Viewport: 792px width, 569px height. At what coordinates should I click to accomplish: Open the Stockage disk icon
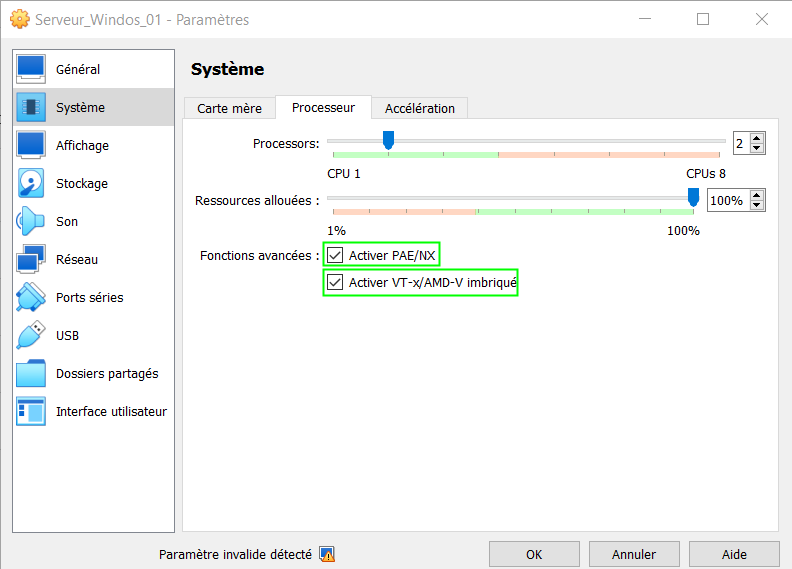(x=31, y=183)
